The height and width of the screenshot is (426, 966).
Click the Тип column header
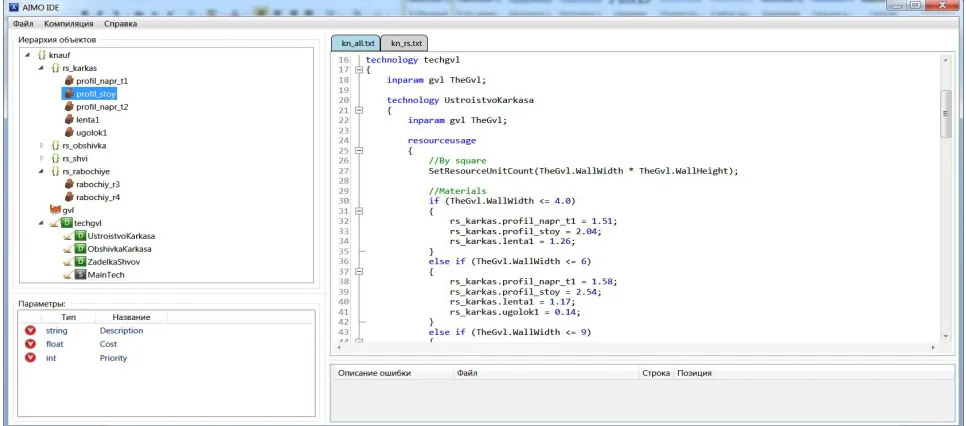68,317
